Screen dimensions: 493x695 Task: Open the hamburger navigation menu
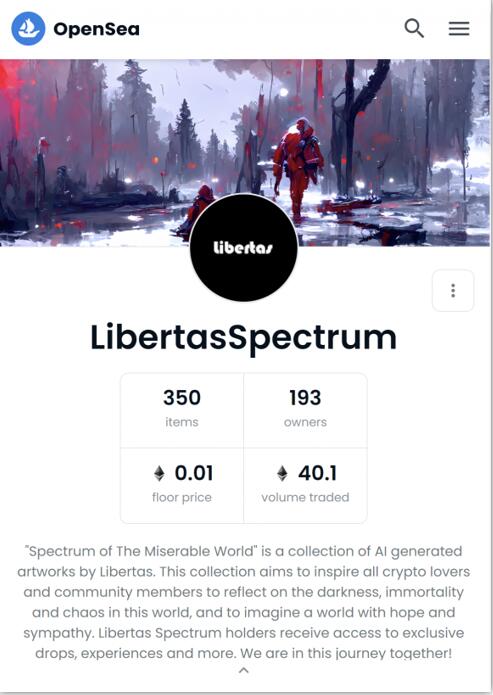click(459, 28)
